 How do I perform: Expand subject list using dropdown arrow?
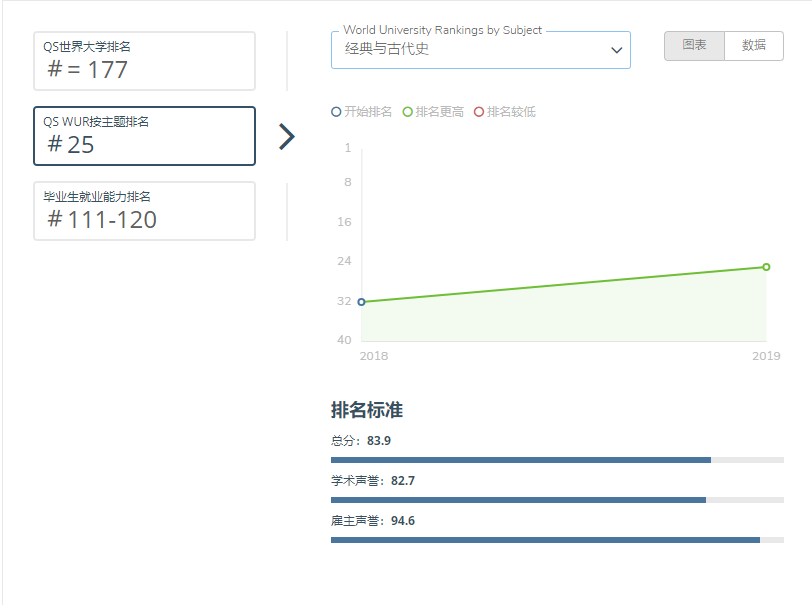coord(616,50)
